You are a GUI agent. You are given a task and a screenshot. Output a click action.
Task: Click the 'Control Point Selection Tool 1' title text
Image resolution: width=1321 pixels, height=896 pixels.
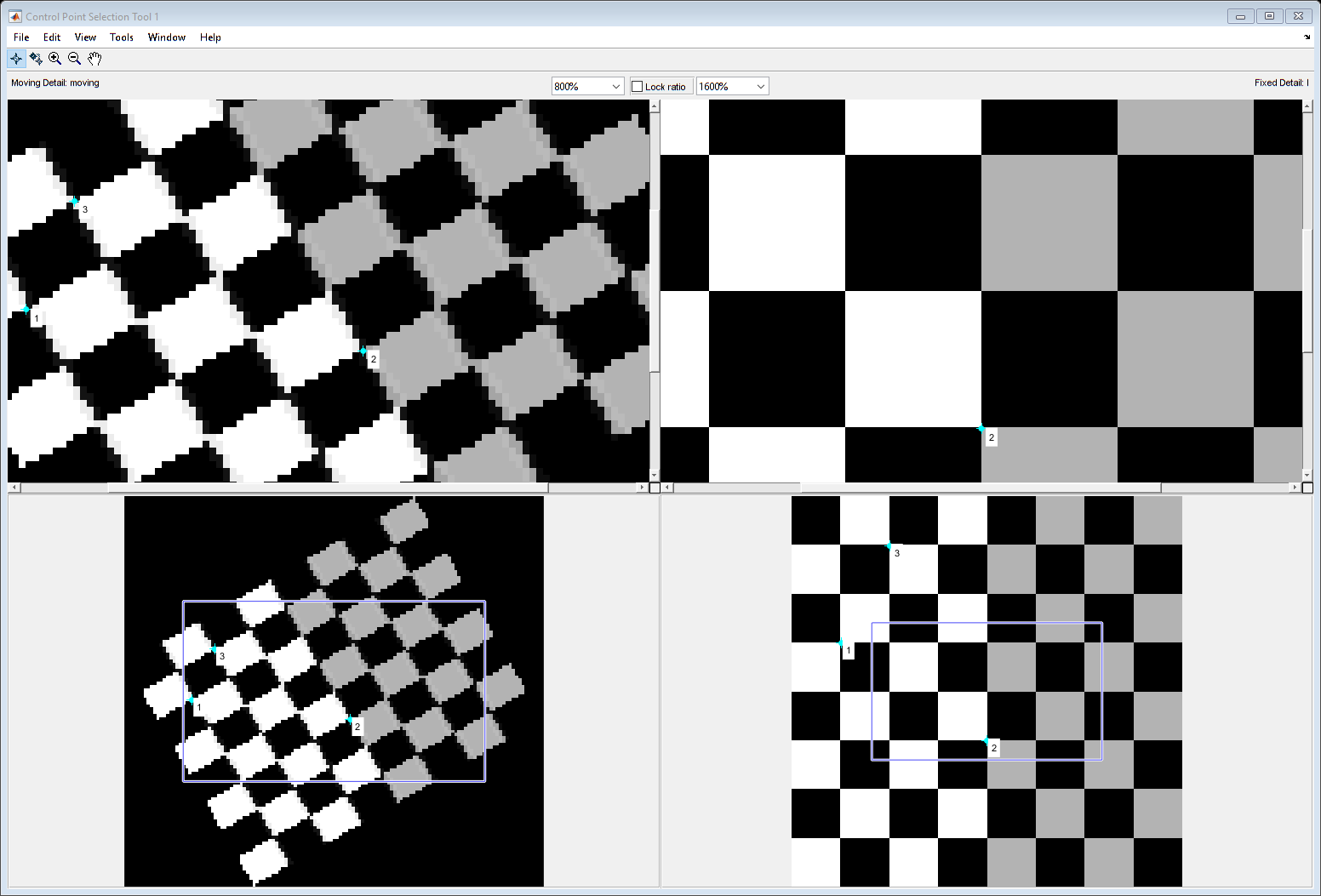92,17
